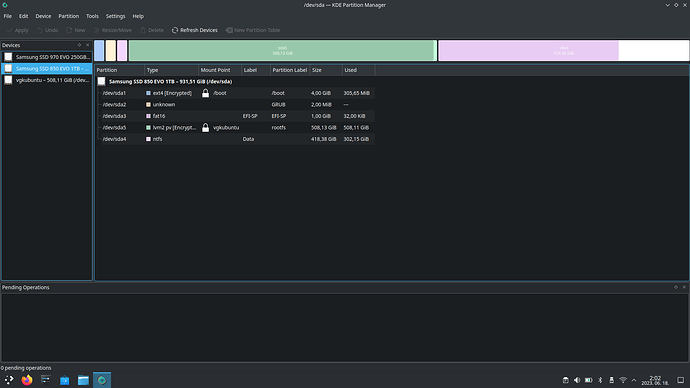Open the Partition menu
Viewport: 690px width, 388px height.
[69, 16]
